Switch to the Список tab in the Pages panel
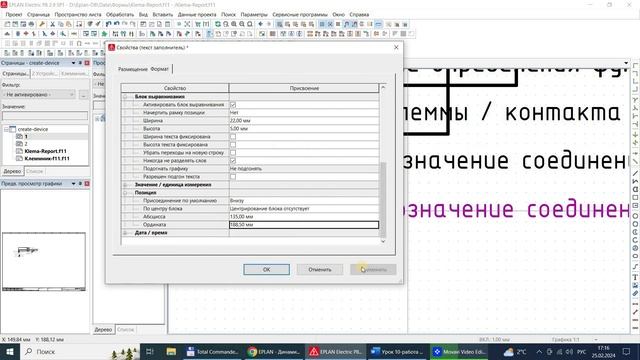The image size is (640, 360). click(x=34, y=171)
